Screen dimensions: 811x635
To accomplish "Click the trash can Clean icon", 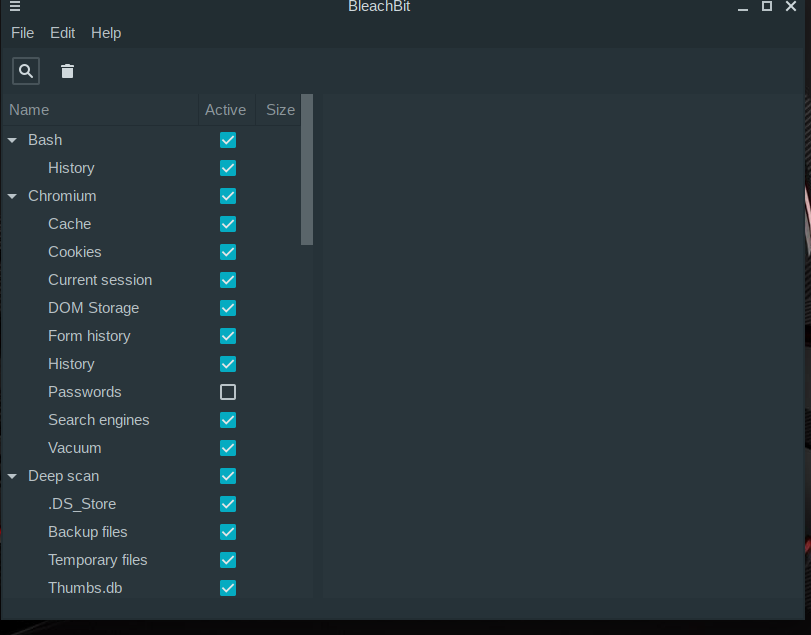I will (x=67, y=71).
